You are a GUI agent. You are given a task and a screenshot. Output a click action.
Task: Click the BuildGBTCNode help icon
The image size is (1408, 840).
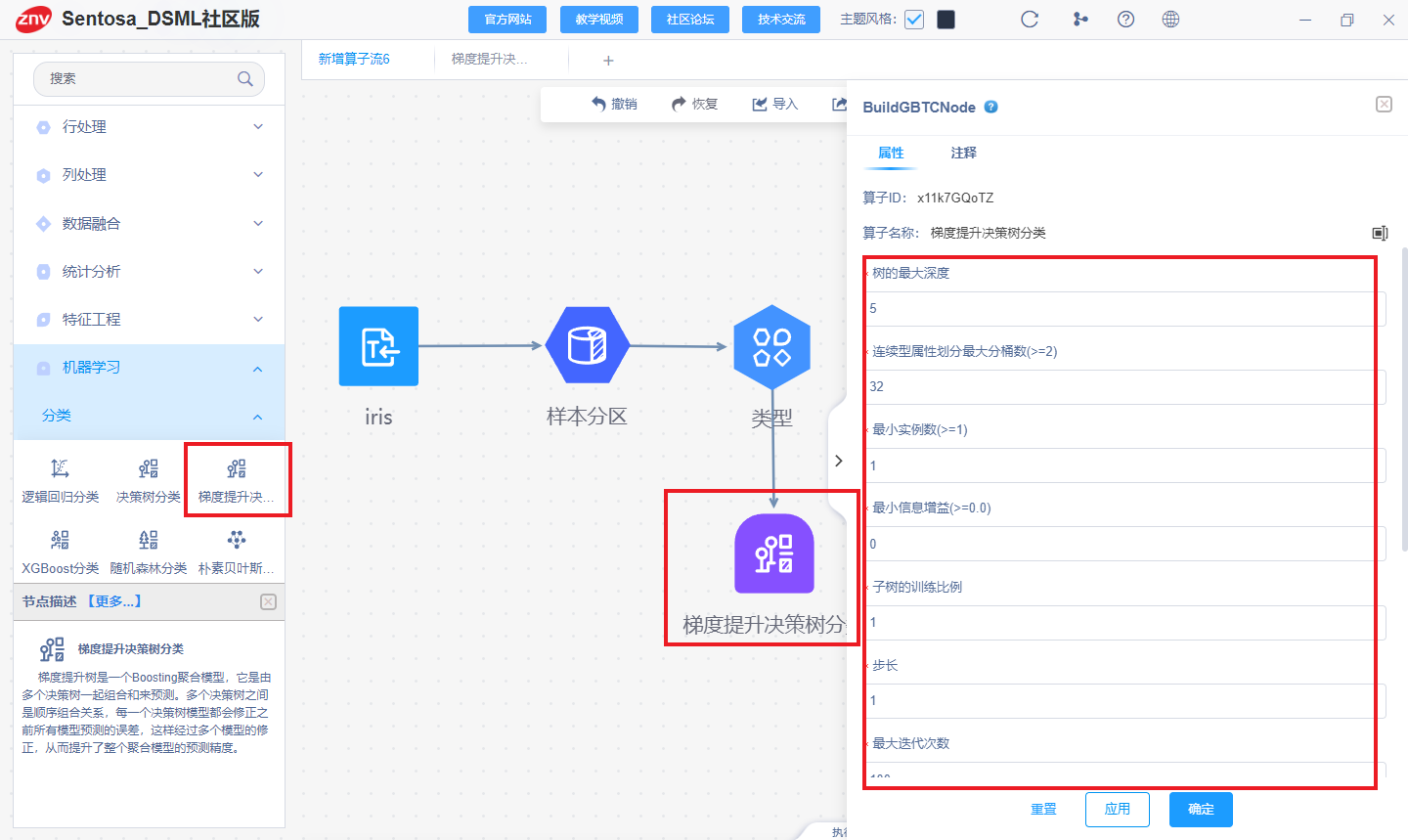990,107
